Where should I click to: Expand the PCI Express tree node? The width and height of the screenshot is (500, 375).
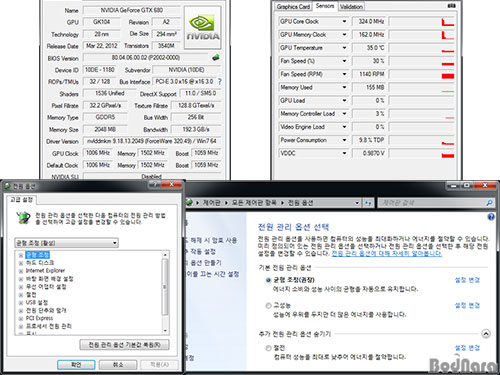pos(21,319)
